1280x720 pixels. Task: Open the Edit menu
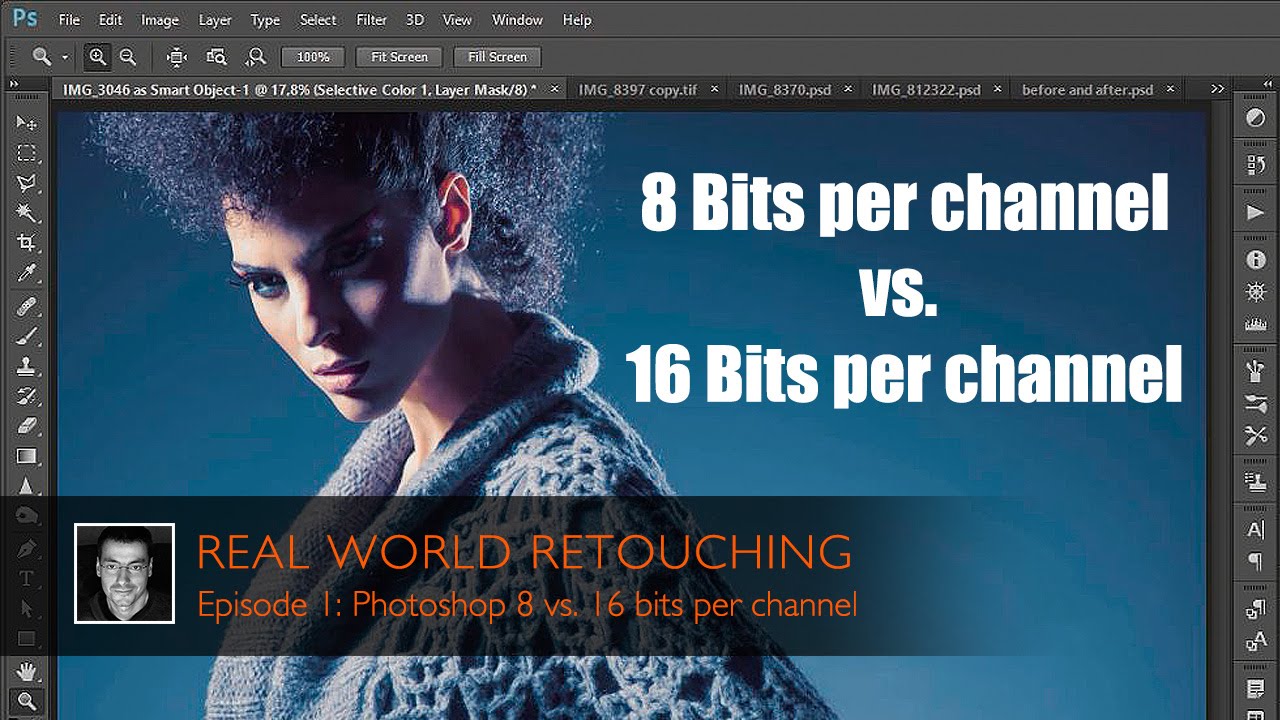(x=110, y=19)
